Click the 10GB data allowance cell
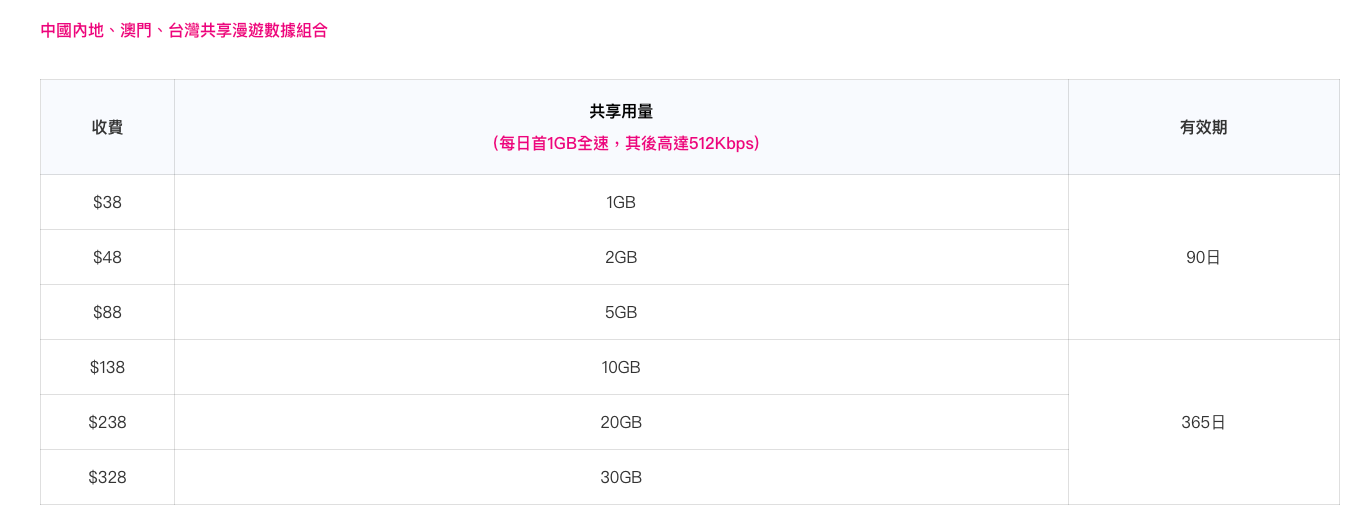Viewport: 1372px width, 512px height. click(621, 367)
